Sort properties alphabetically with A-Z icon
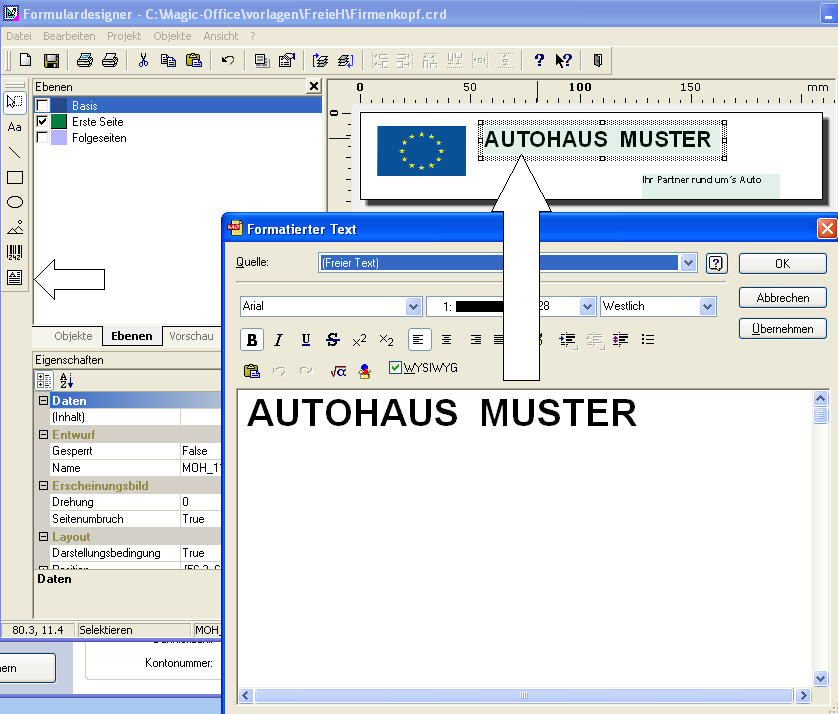838x714 pixels. [x=66, y=381]
